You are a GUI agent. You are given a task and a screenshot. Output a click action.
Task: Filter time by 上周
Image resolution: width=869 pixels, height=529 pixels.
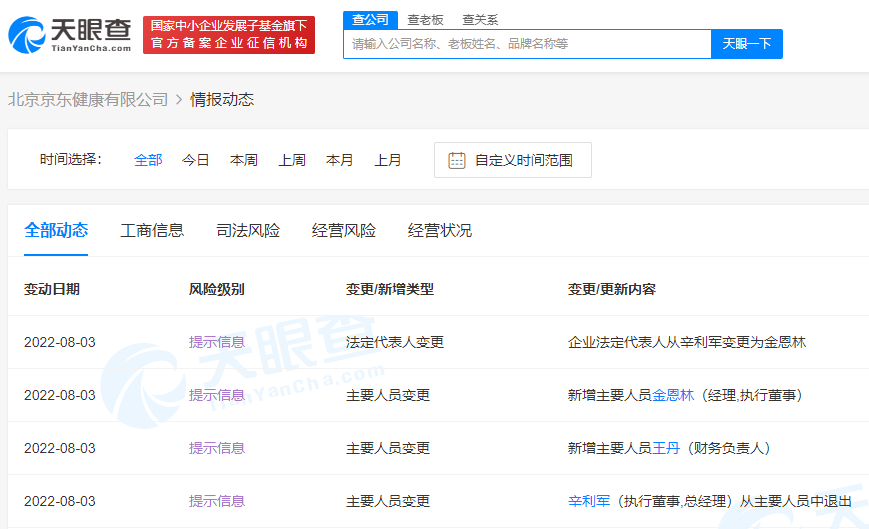pyautogui.click(x=292, y=160)
